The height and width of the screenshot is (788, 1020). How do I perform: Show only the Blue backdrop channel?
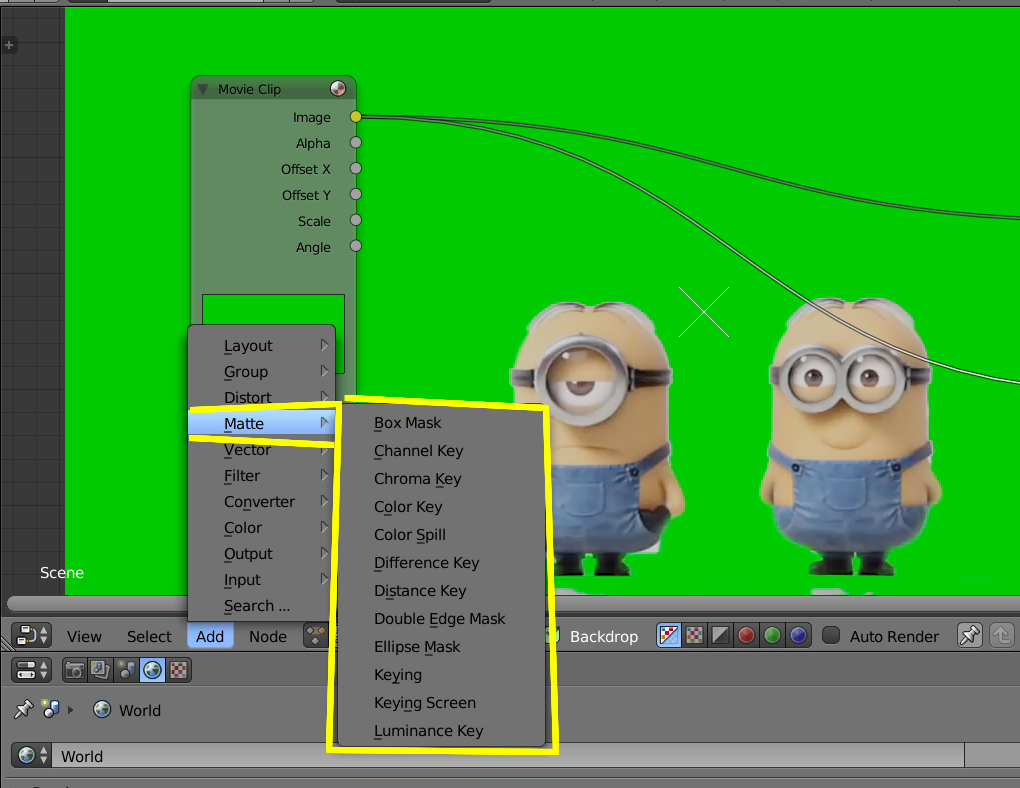click(798, 635)
